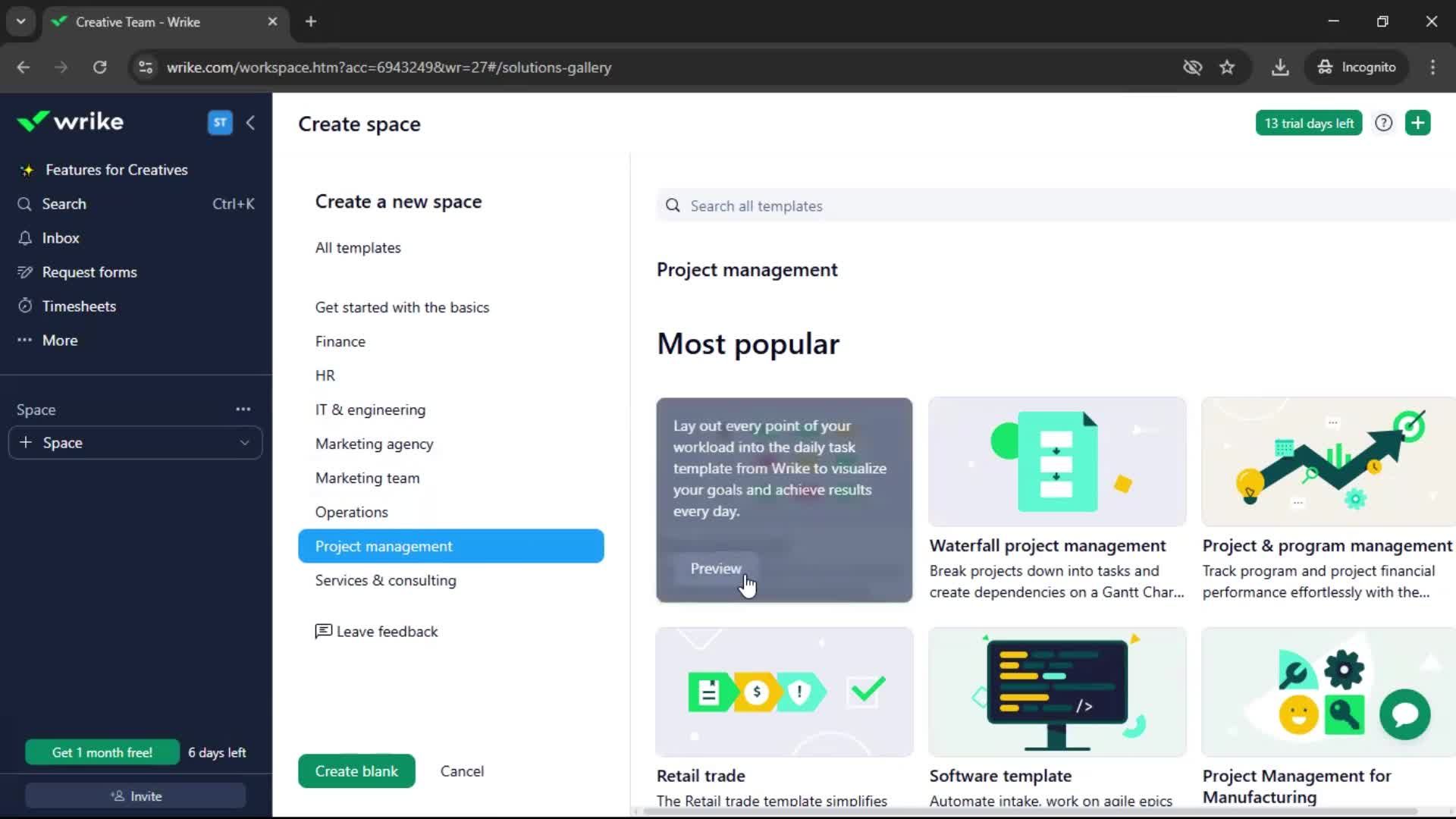Open the Inbox

61,238
